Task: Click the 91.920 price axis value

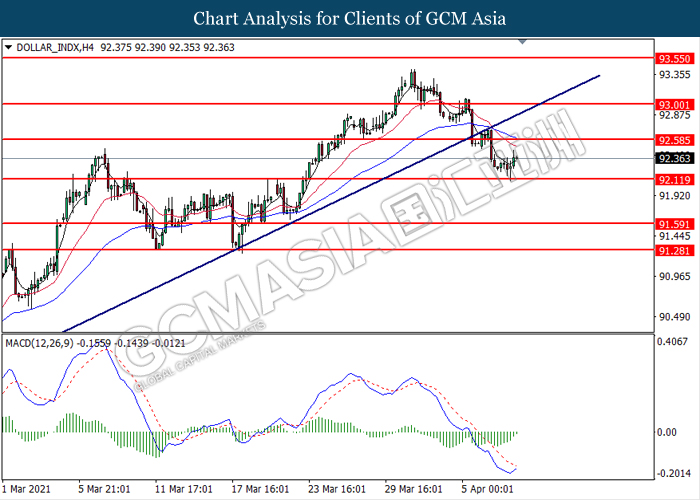Action: click(x=675, y=196)
